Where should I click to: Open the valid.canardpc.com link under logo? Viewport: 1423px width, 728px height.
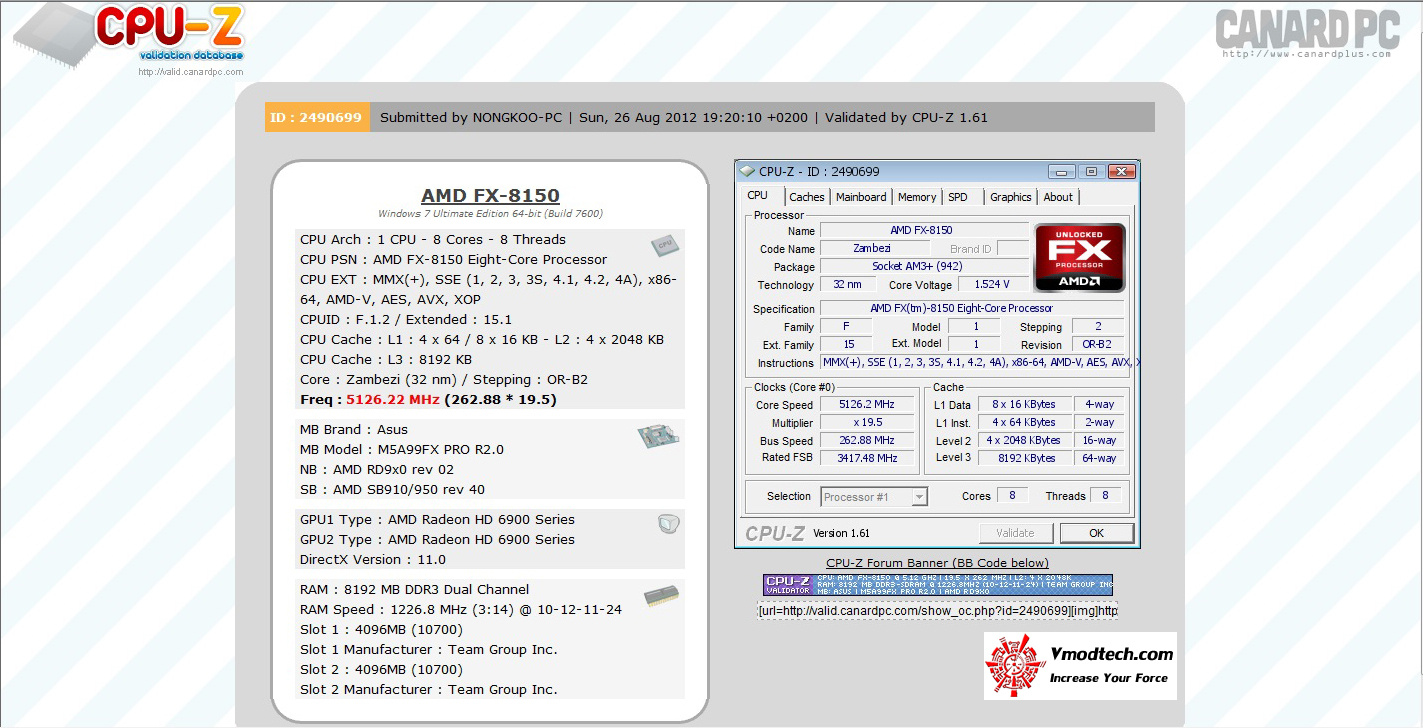coord(191,72)
